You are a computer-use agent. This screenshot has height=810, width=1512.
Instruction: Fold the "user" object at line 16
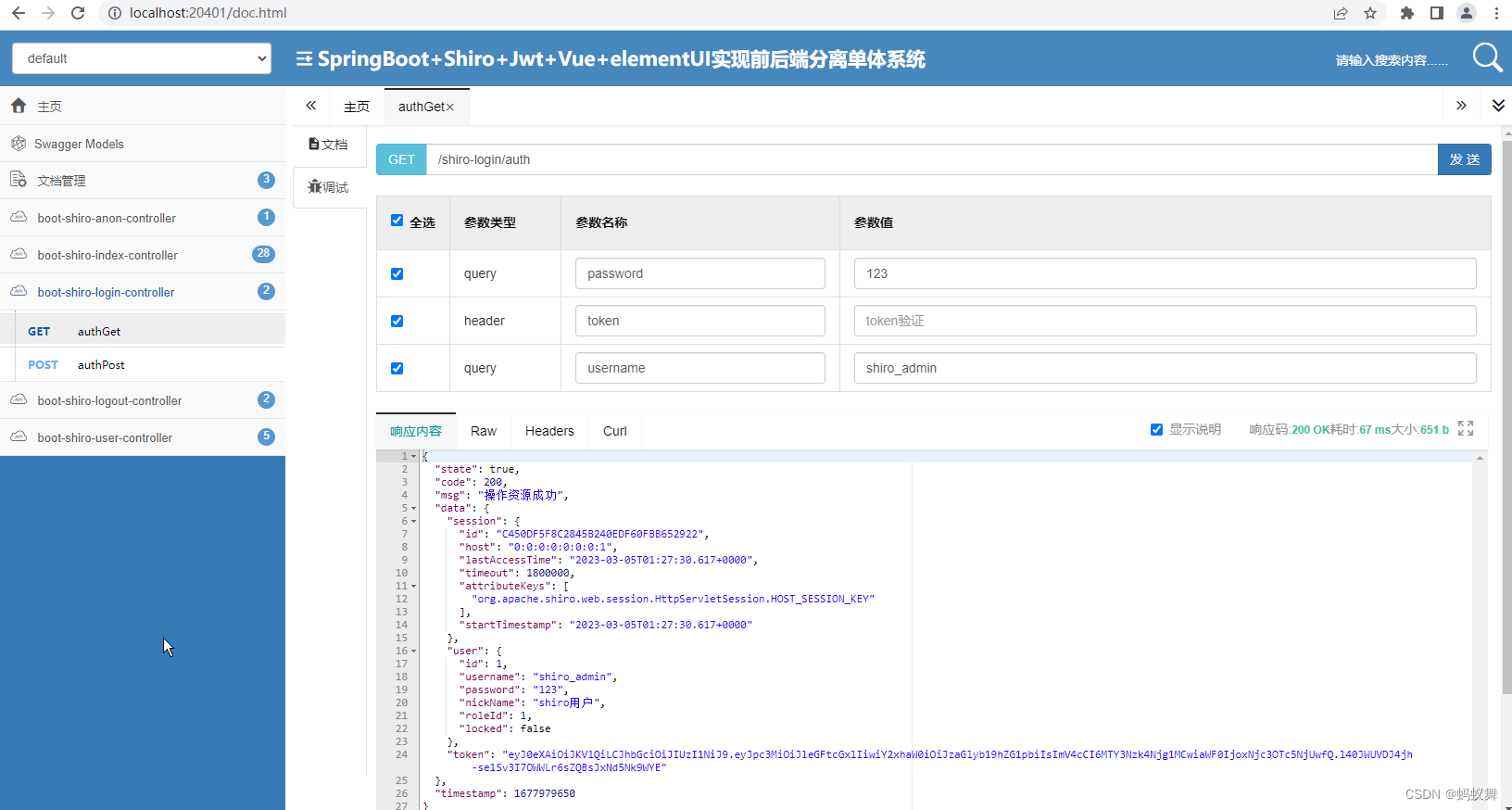[x=414, y=652]
